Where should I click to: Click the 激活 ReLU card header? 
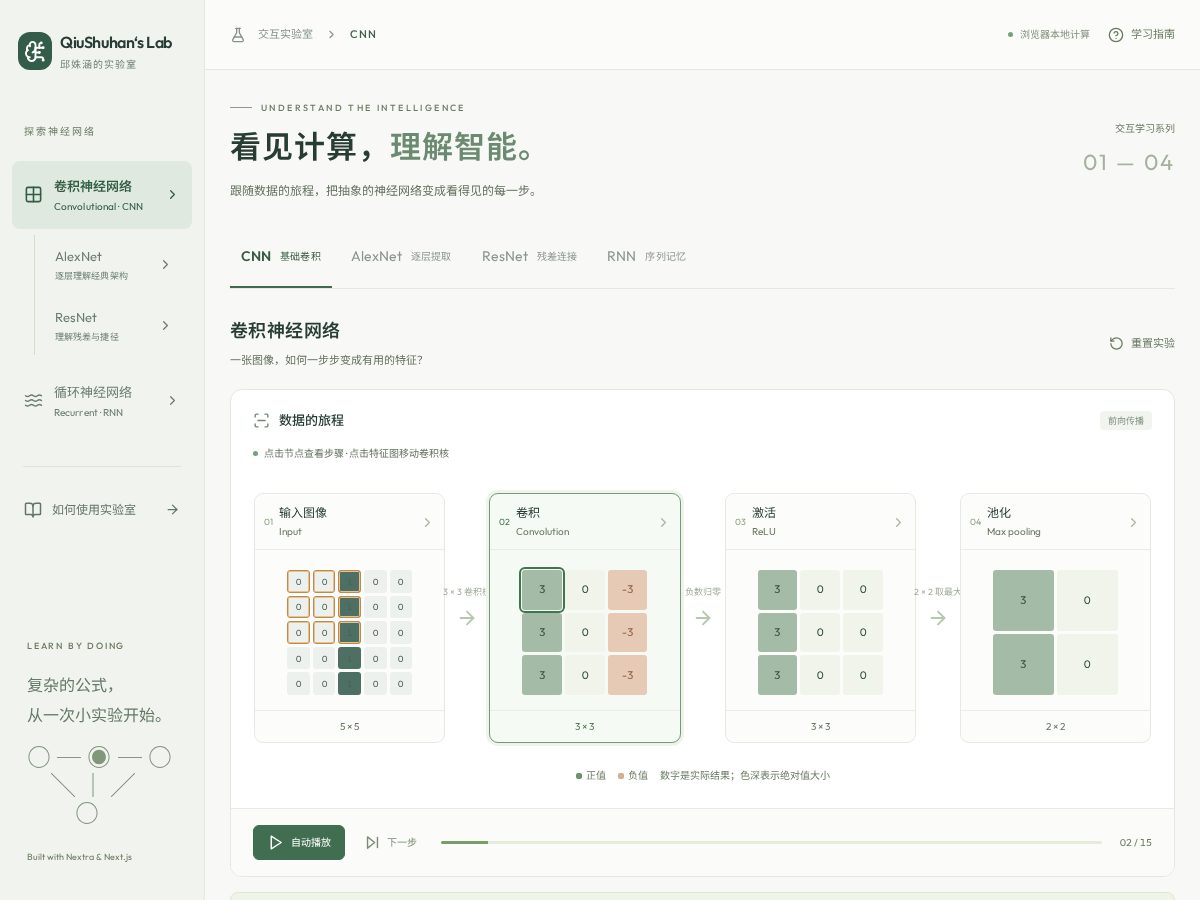820,522
